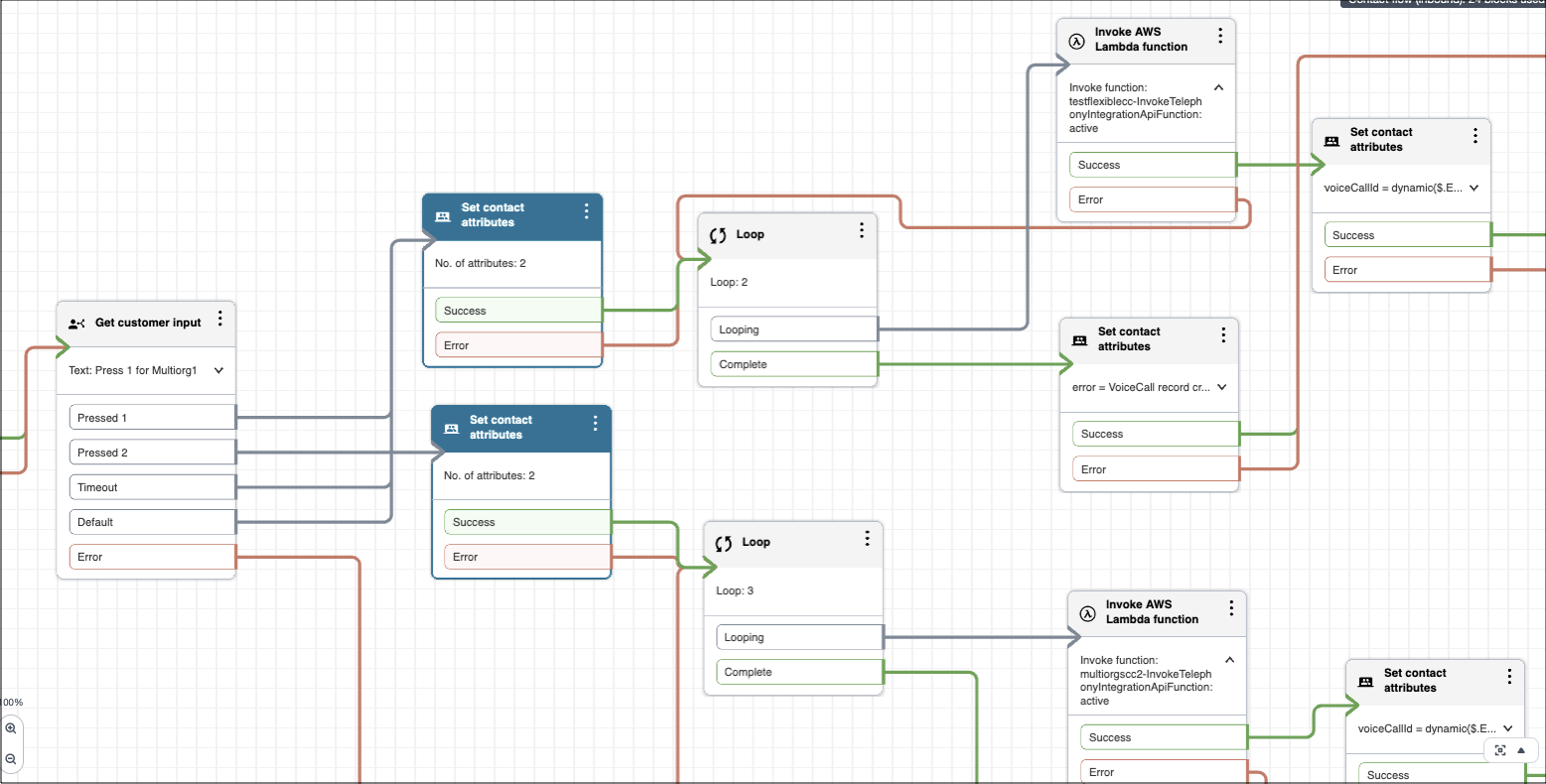Select the 'Pressed 1' branch
This screenshot has height=784, width=1546.
click(152, 418)
